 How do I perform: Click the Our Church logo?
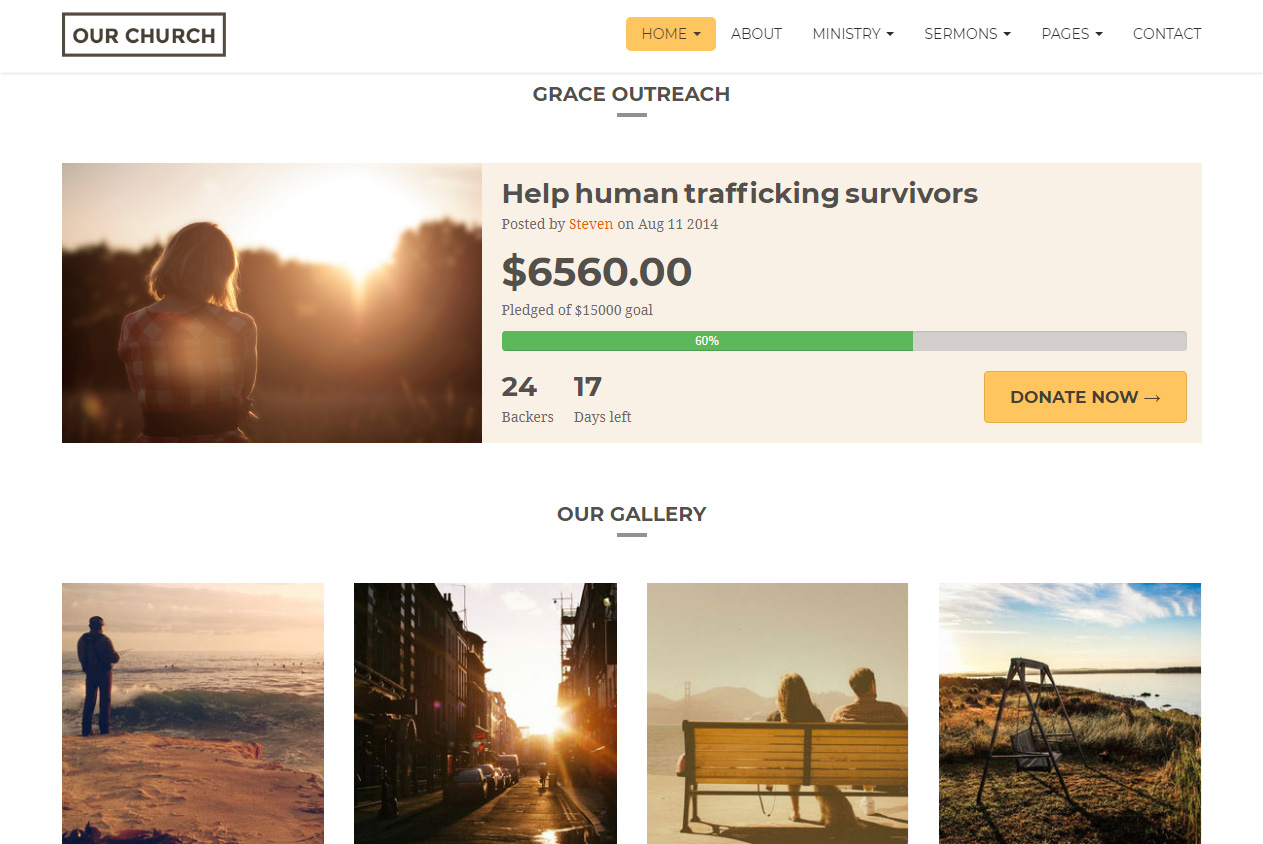(x=144, y=35)
